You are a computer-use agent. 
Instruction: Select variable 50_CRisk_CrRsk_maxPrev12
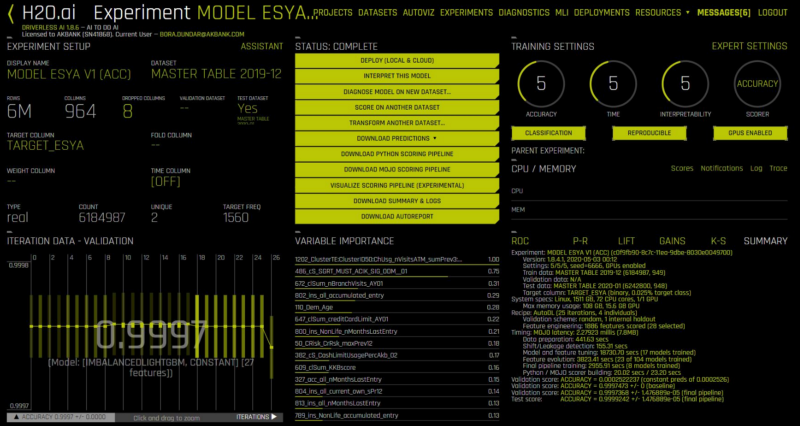click(397, 344)
